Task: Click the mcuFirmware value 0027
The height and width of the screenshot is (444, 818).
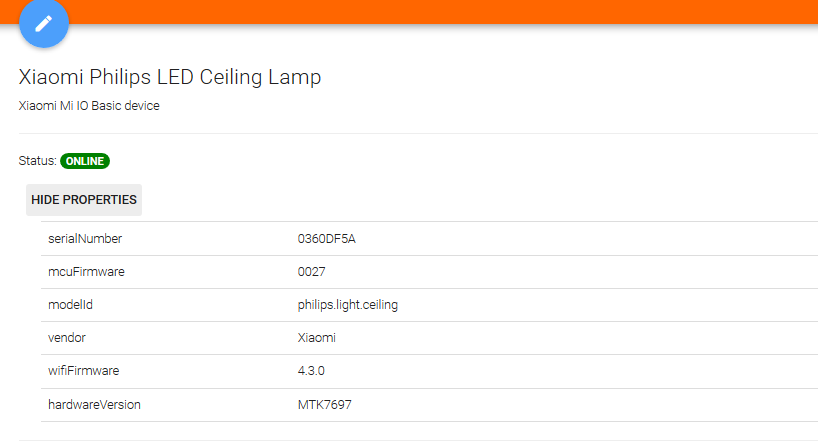Action: click(x=312, y=272)
